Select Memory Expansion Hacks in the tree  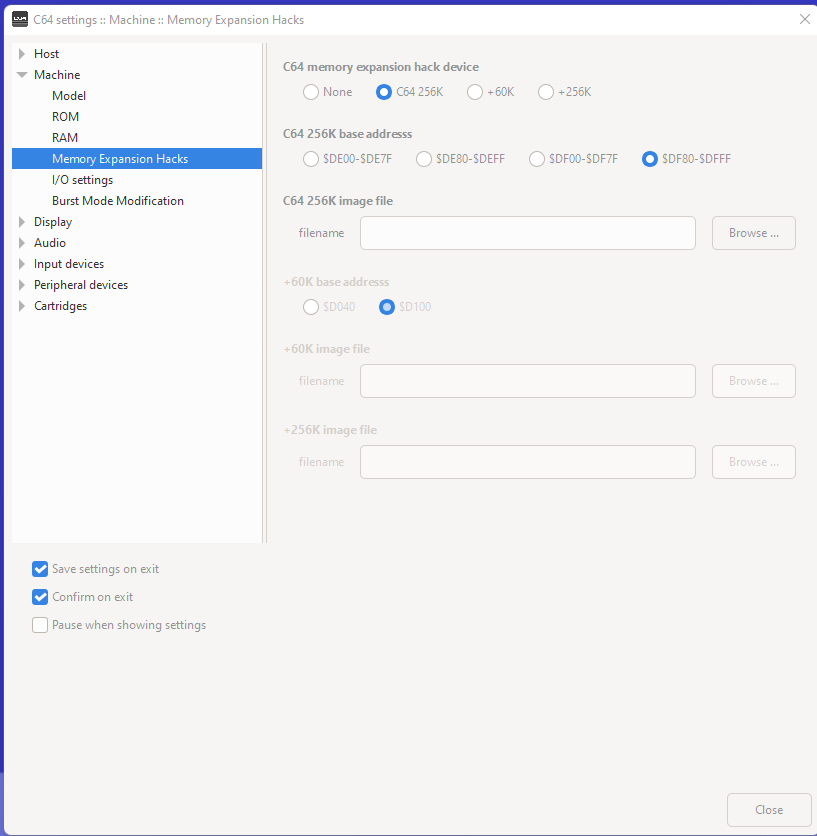click(137, 159)
